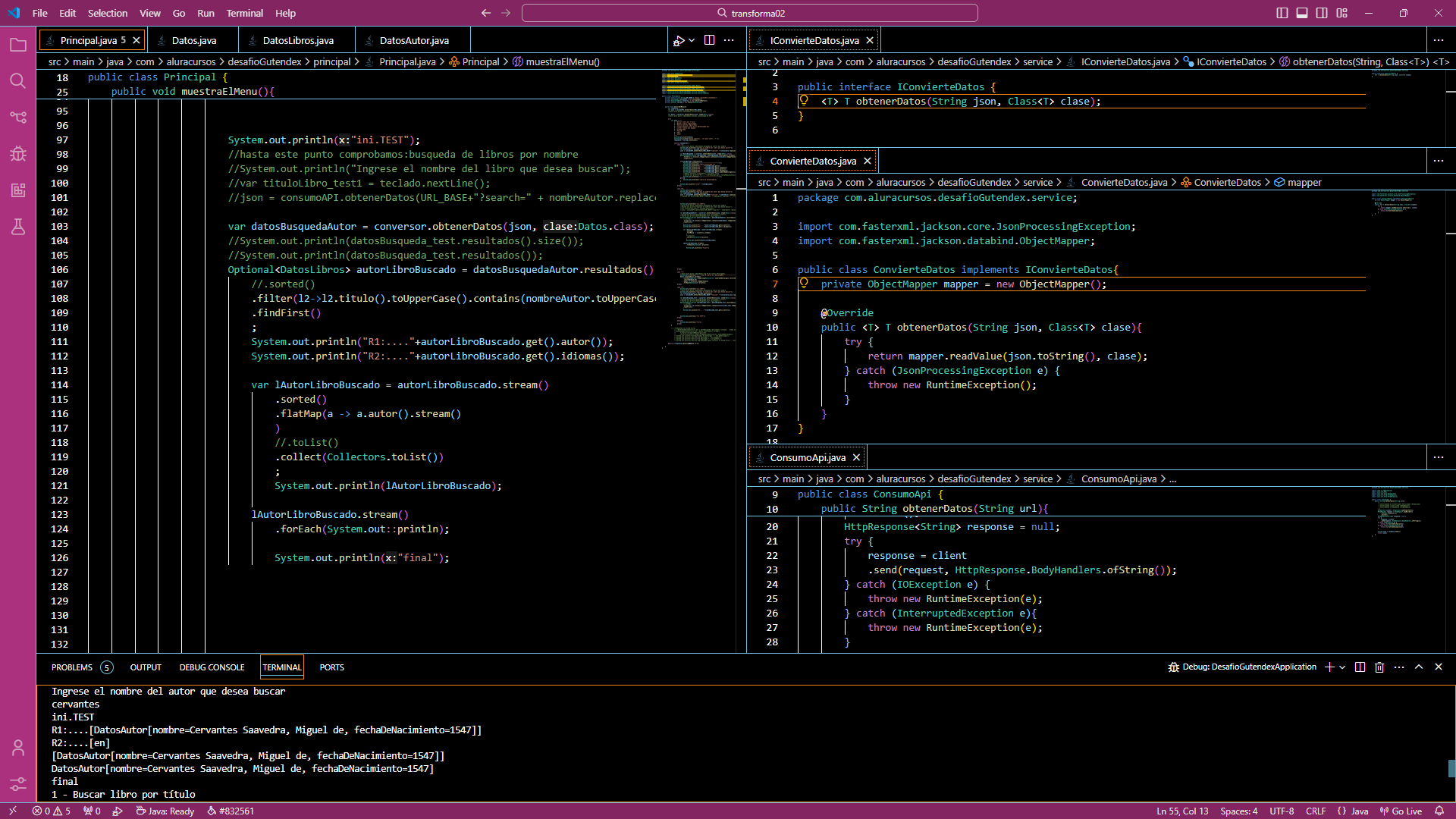Viewport: 1456px width, 819px height.
Task: Open the Run and Debug view
Action: click(x=18, y=154)
